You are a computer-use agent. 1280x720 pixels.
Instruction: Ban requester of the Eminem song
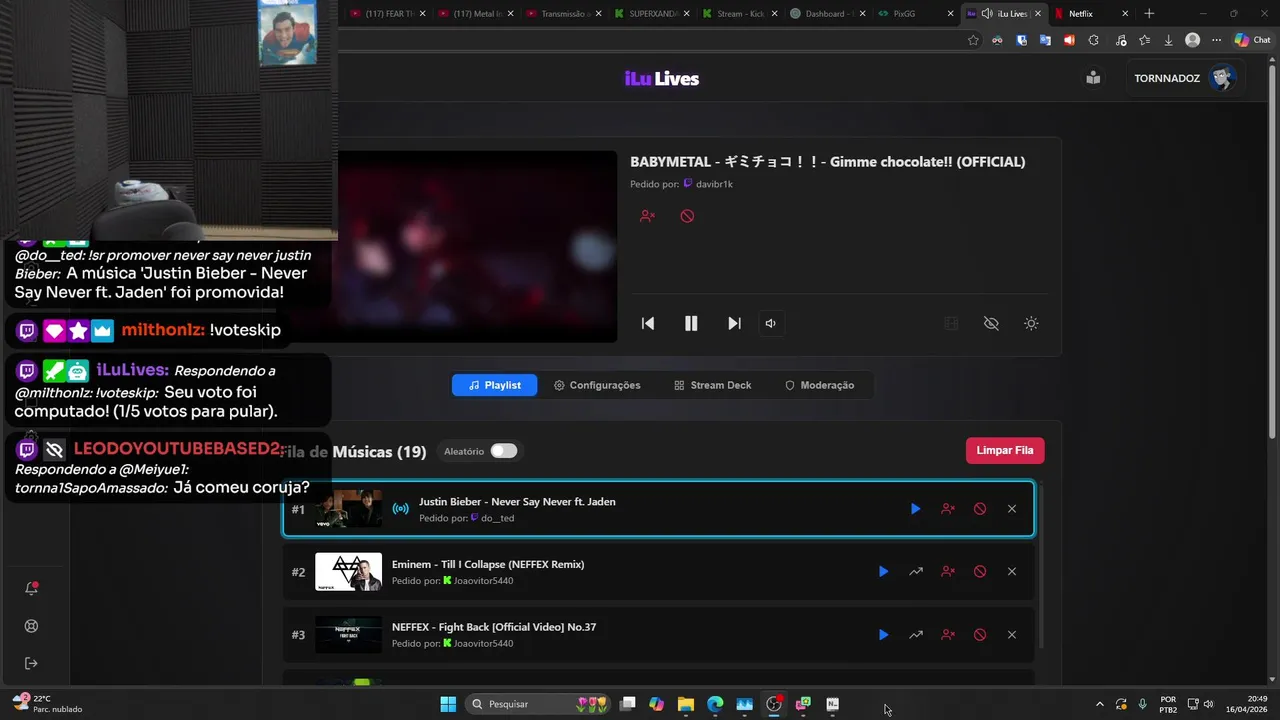[948, 572]
